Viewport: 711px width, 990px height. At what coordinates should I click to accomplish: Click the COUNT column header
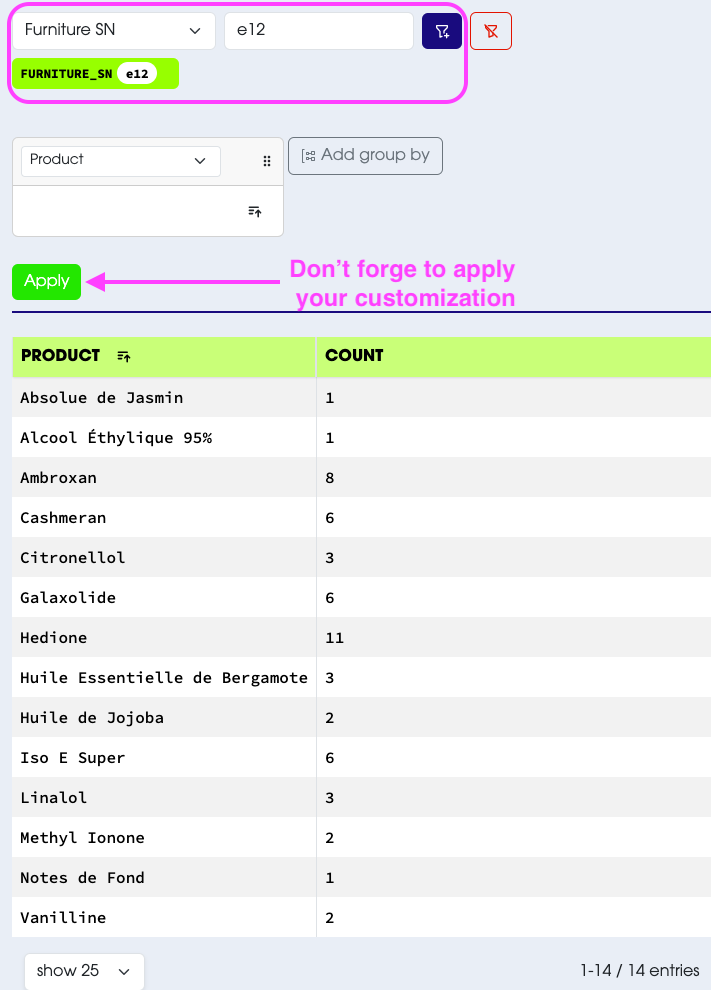pos(354,356)
